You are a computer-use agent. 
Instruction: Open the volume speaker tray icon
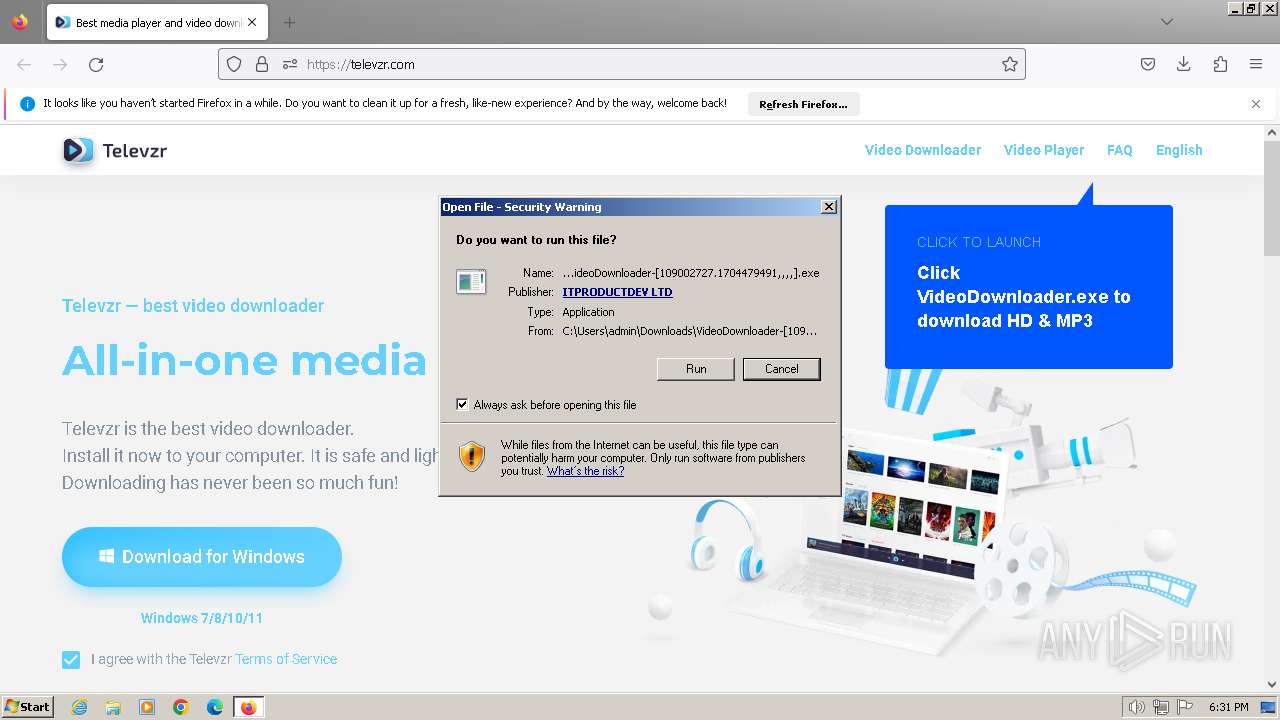tap(1137, 707)
